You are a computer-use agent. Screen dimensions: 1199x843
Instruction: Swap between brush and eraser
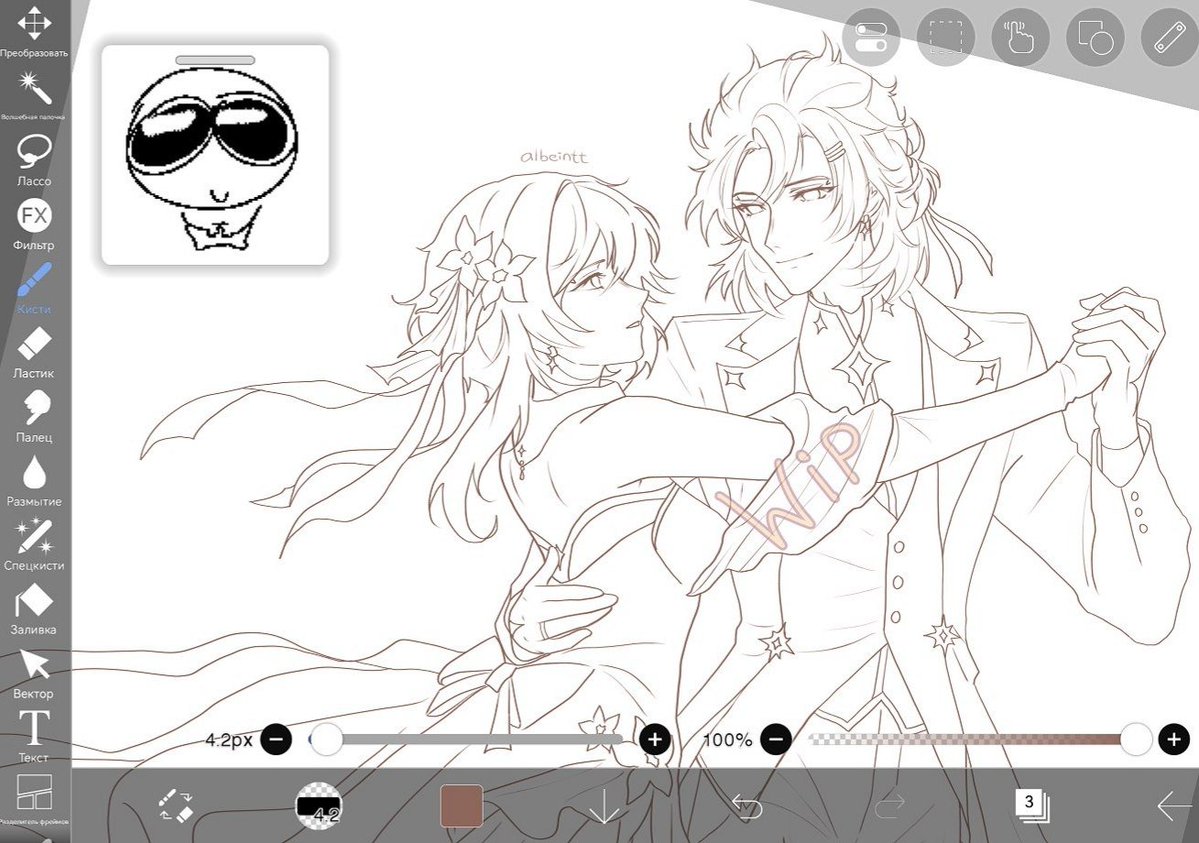pos(176,805)
